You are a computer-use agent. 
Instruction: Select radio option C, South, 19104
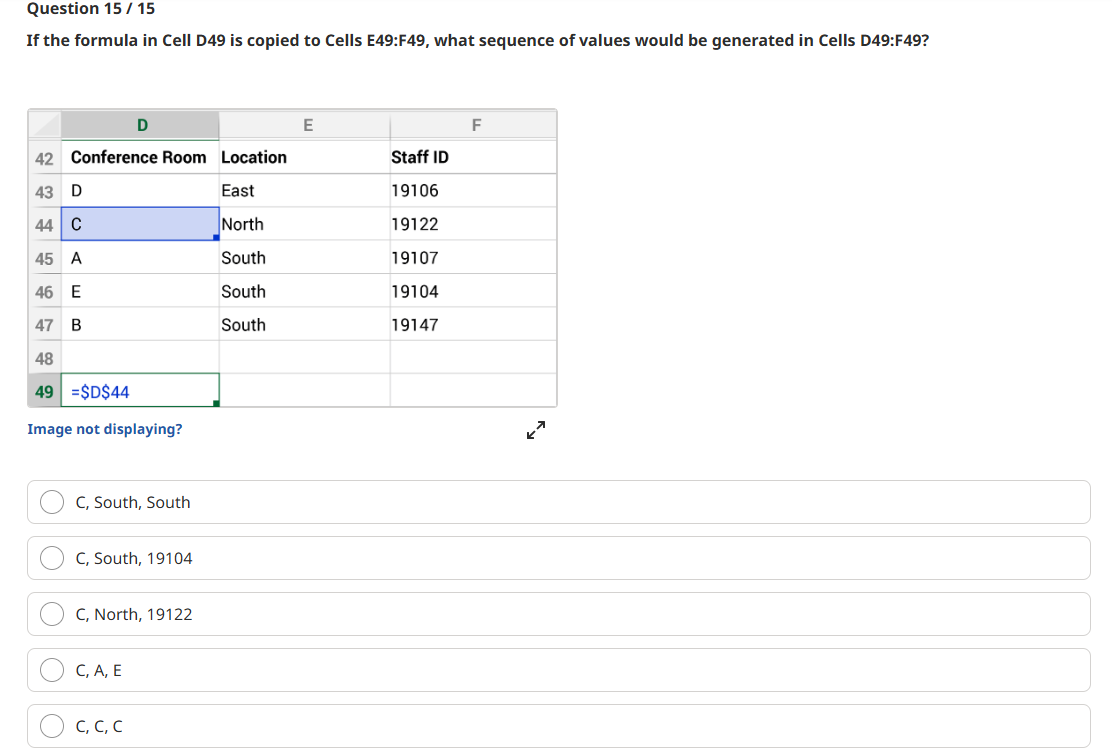click(x=51, y=558)
